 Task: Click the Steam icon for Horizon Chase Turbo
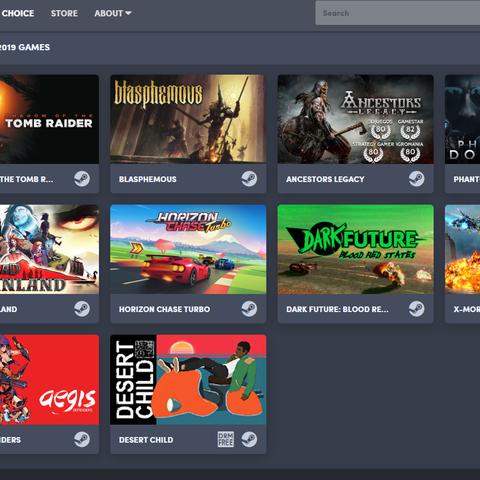(x=249, y=309)
